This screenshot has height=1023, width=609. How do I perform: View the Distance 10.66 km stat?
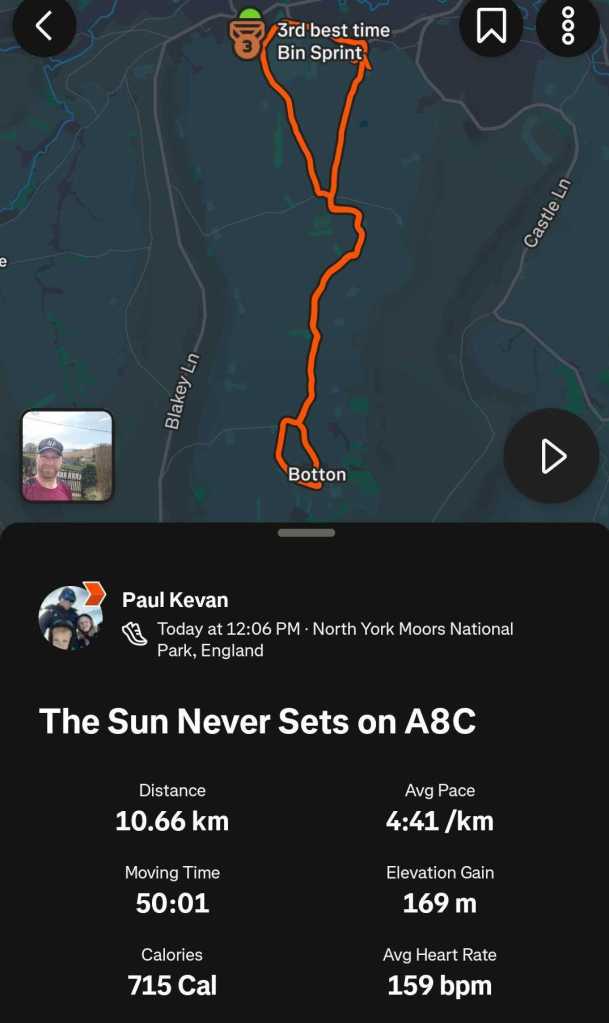172,821
